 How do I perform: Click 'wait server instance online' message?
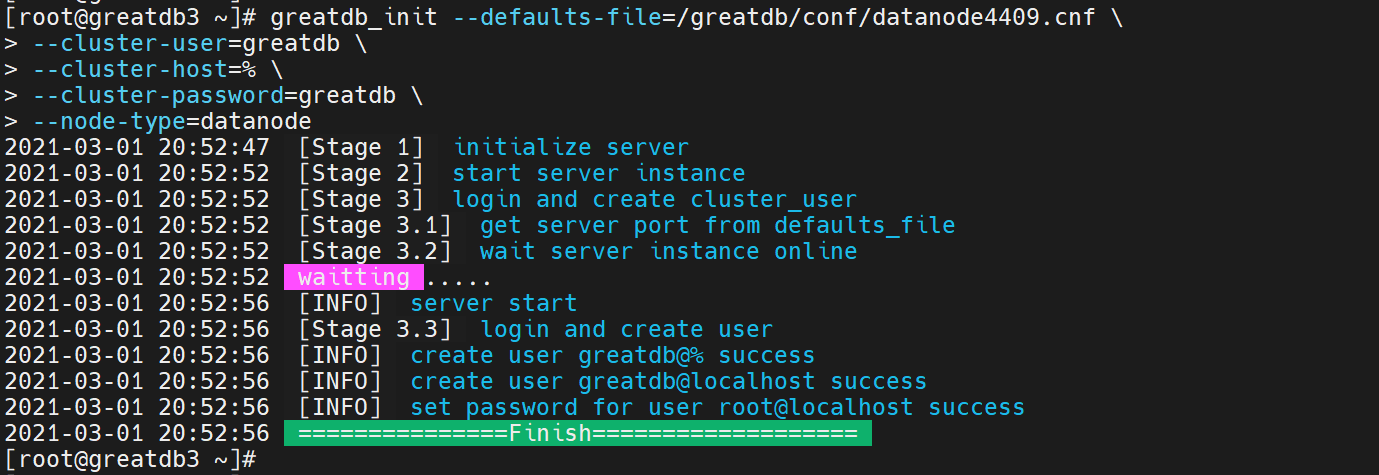669,252
